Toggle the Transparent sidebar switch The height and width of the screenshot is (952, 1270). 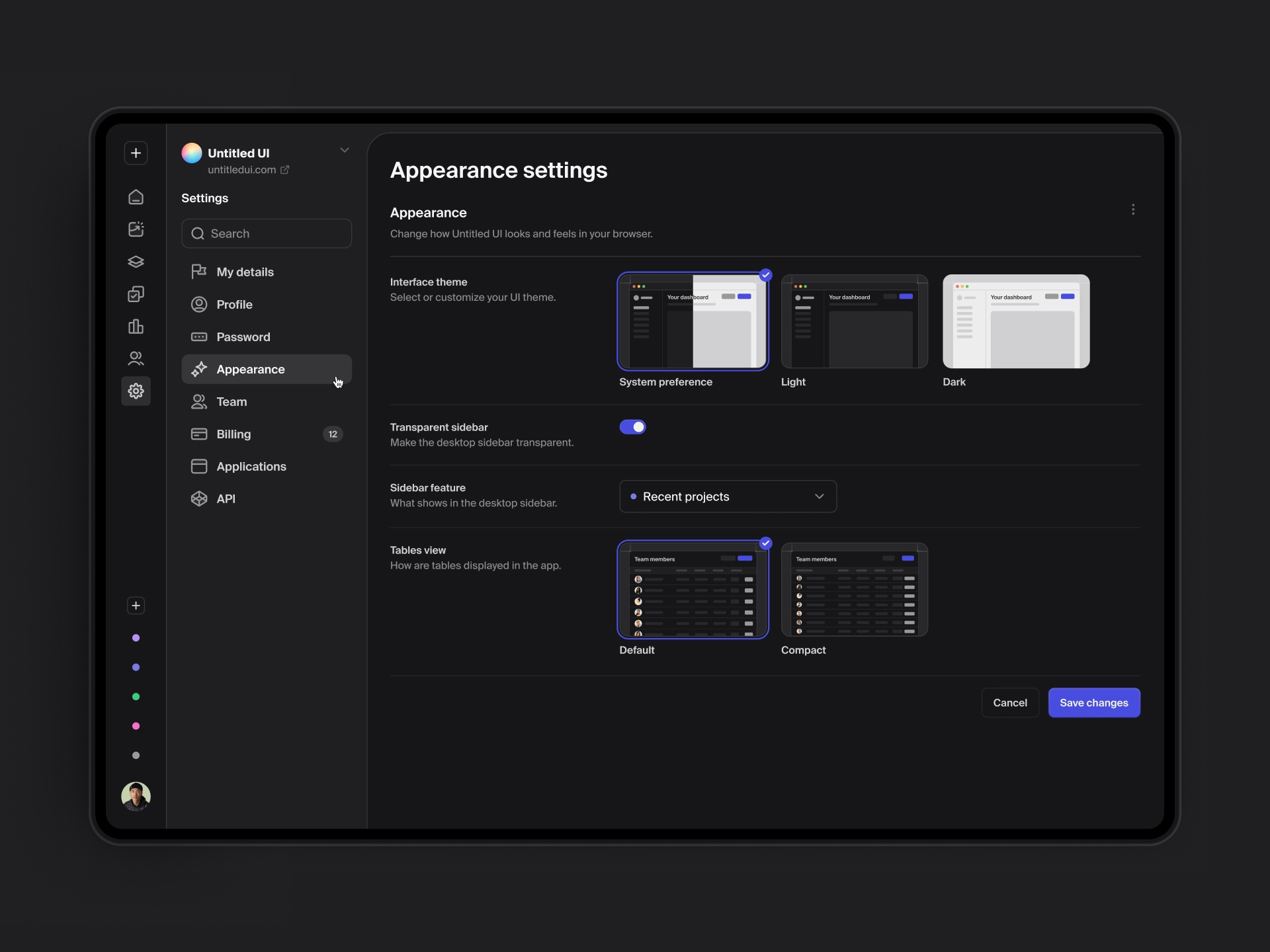pos(632,427)
